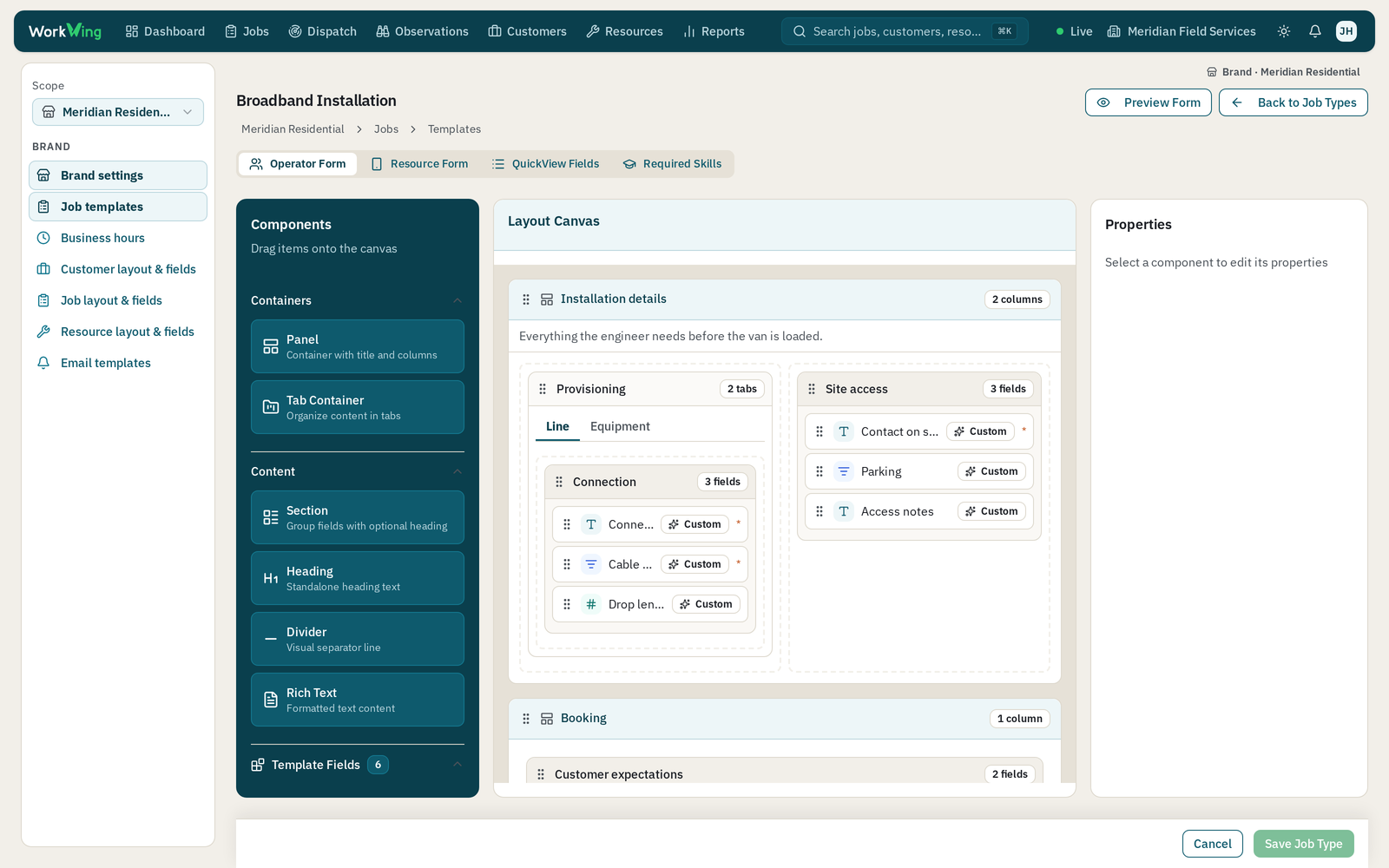Image resolution: width=1389 pixels, height=868 pixels.
Task: Open the Required Skills tab
Action: coord(673,164)
